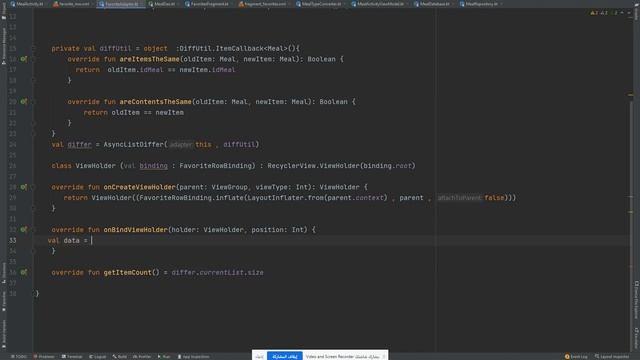Open the Logcat tool window
The width and height of the screenshot is (640, 360).
coord(98,357)
